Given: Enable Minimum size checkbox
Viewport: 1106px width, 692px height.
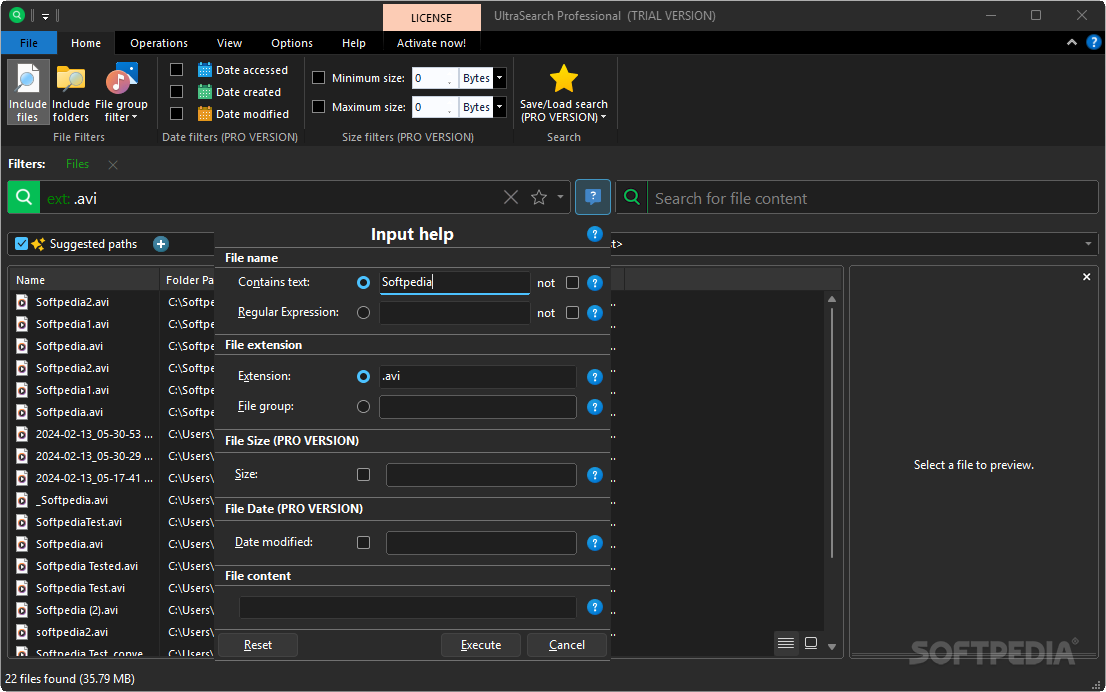Looking at the screenshot, I should tap(319, 78).
